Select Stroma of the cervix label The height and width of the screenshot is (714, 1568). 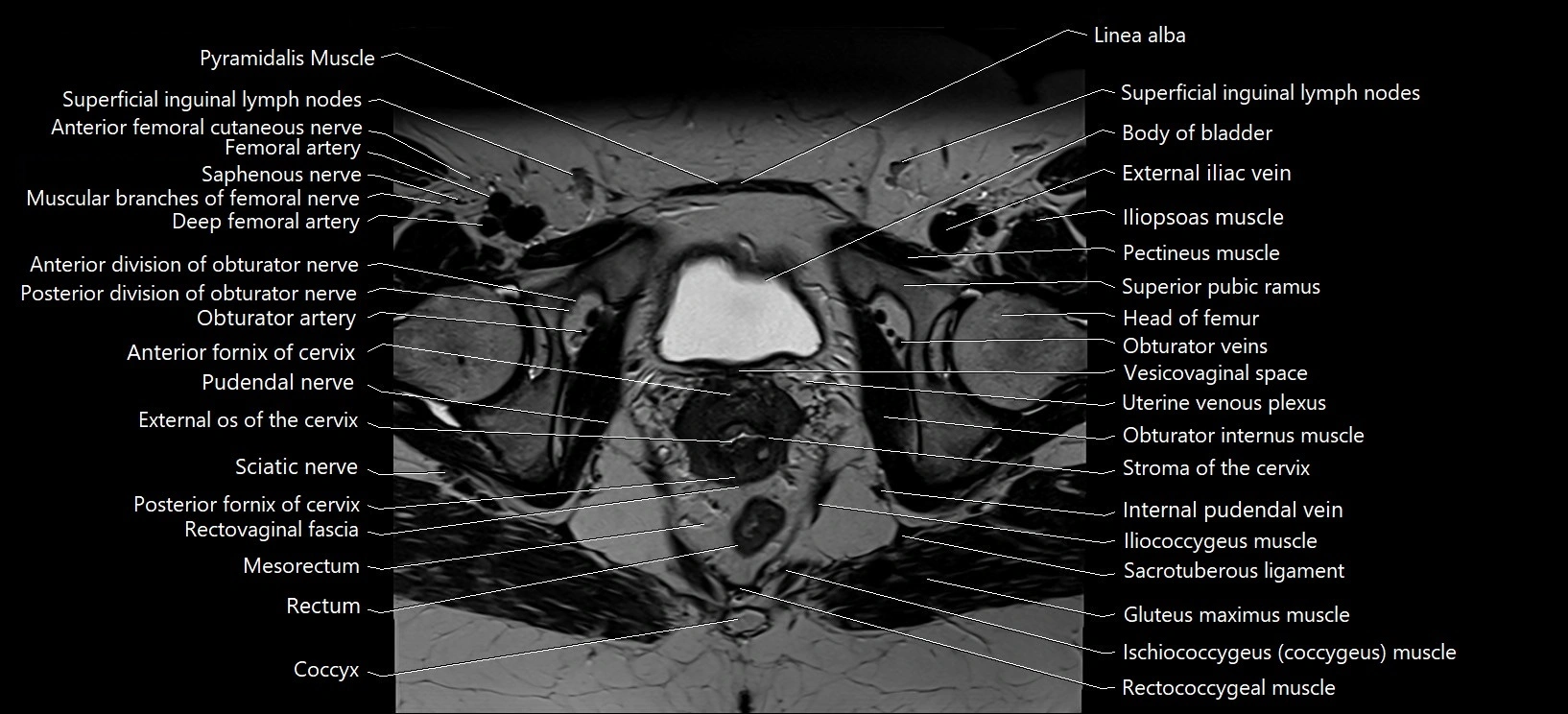[1216, 468]
